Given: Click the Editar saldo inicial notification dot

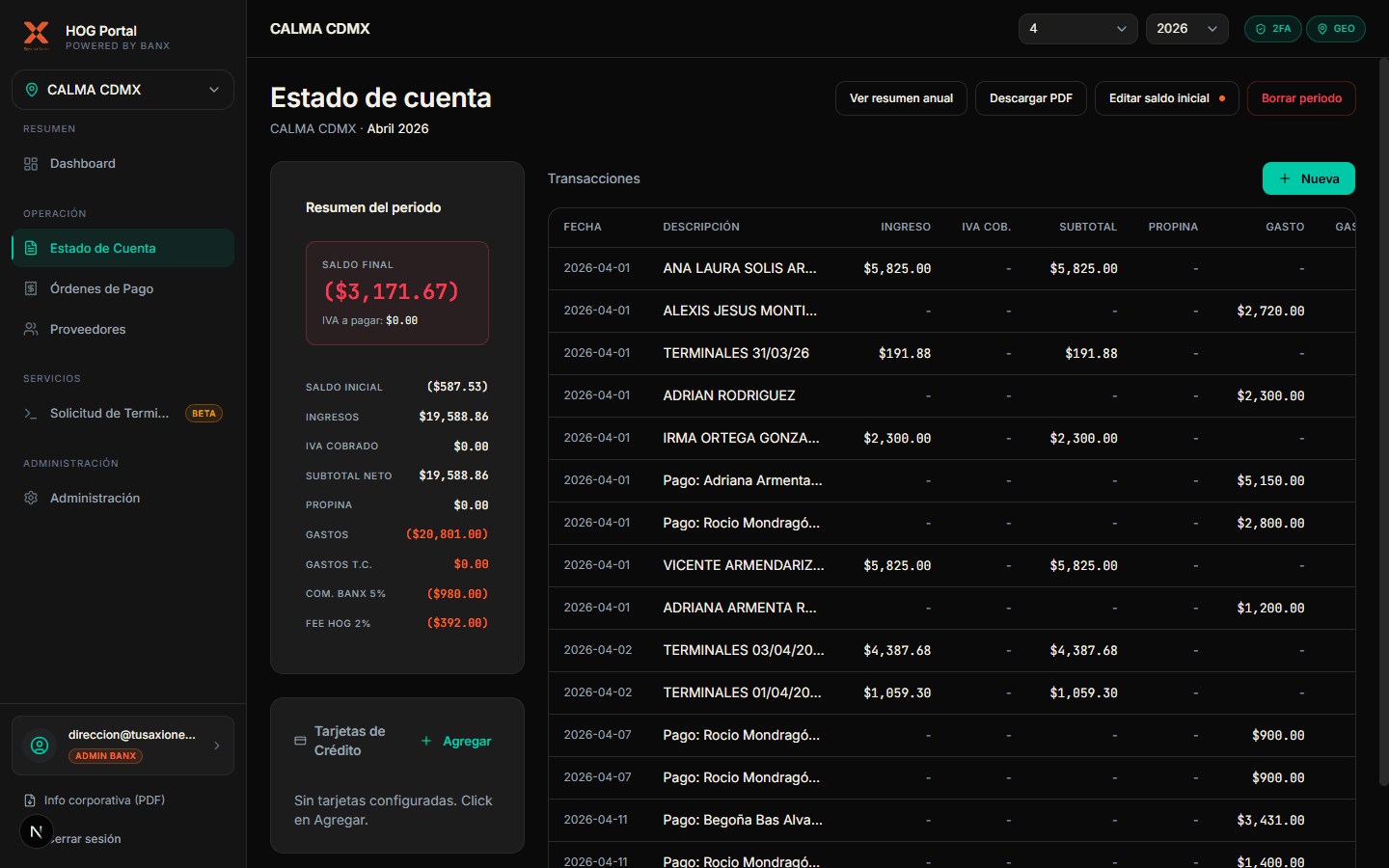Looking at the screenshot, I should pos(1223,97).
